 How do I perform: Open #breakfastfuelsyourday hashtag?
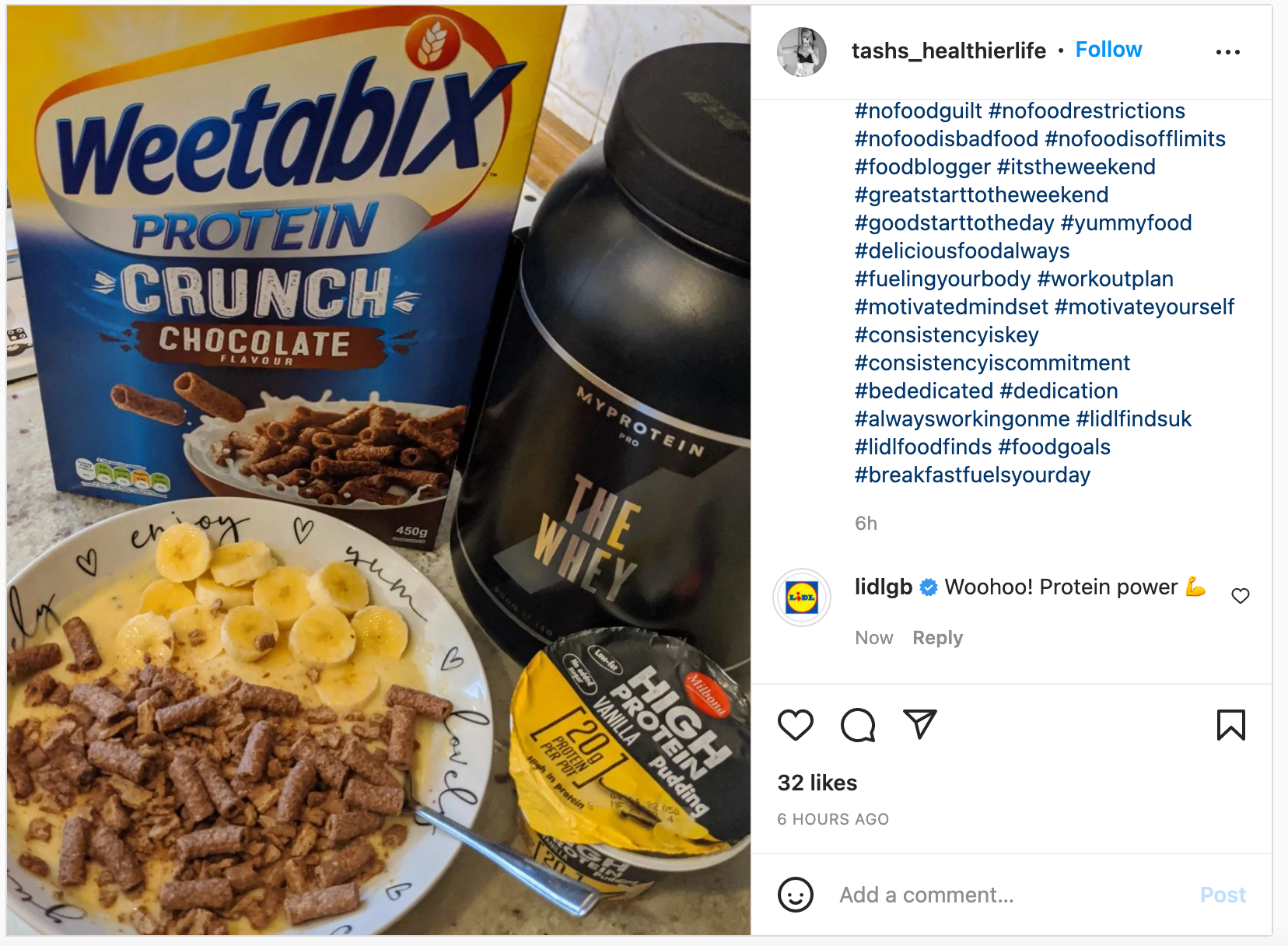[x=972, y=475]
